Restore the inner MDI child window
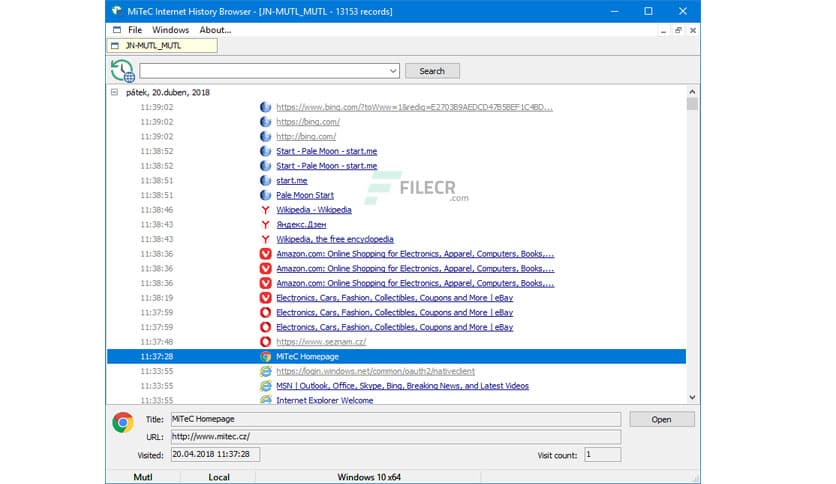Viewport: 836px width, 484px height. [678, 30]
